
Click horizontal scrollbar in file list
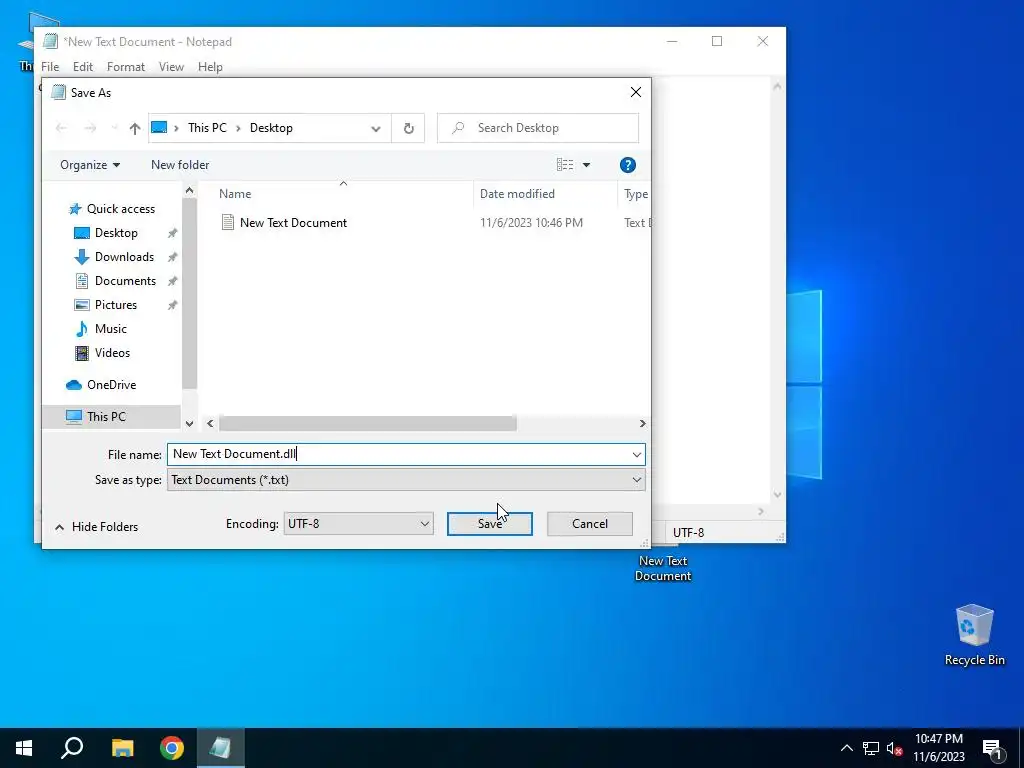368,424
